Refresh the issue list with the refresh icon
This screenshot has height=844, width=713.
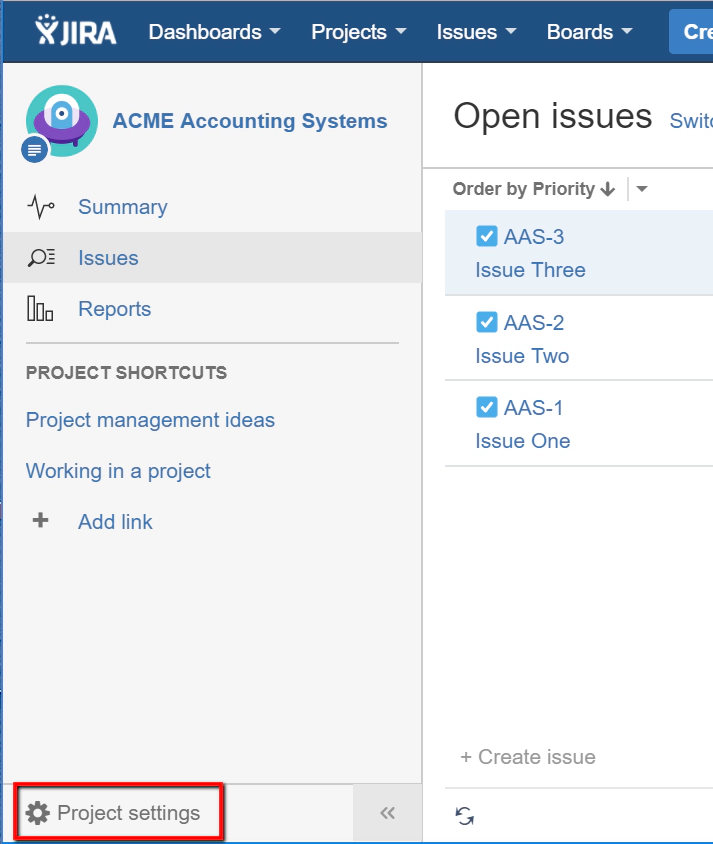[464, 816]
